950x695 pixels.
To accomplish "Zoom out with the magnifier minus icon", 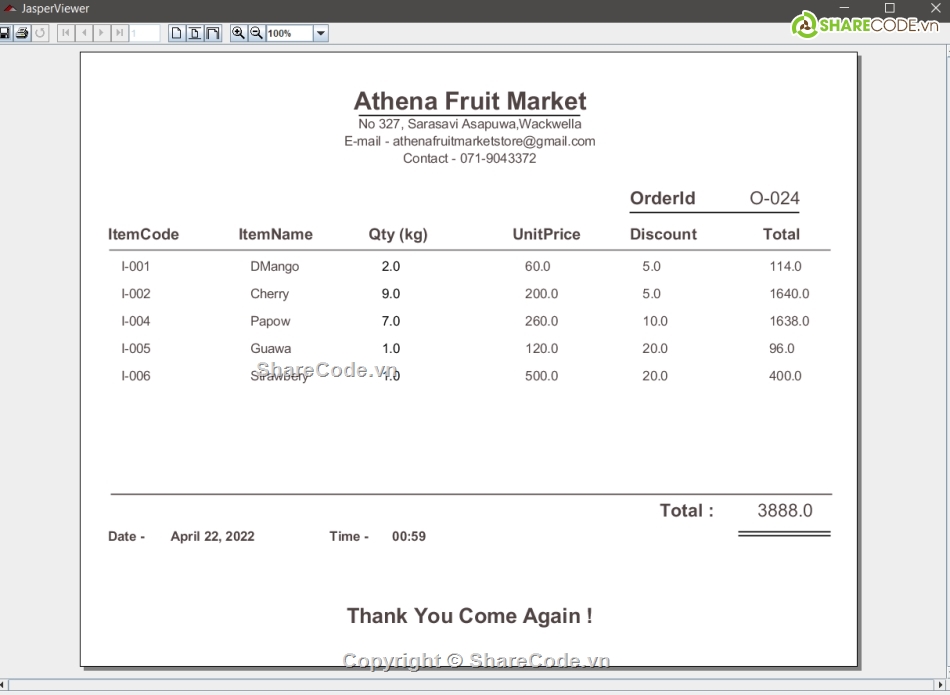I will [x=256, y=33].
